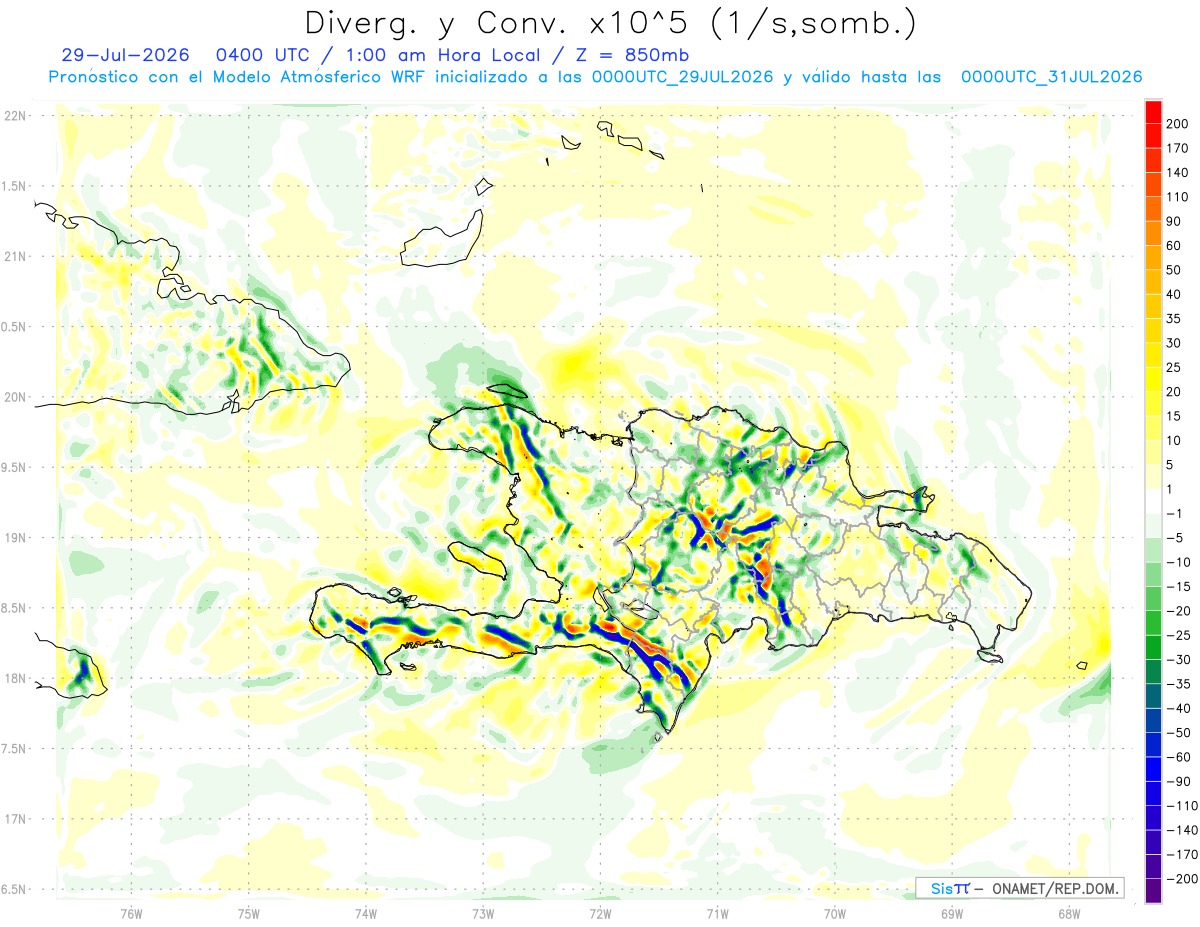Viewport: 1200px width, 927px height.
Task: Click the latitude label "8.5N"
Action: coord(15,608)
